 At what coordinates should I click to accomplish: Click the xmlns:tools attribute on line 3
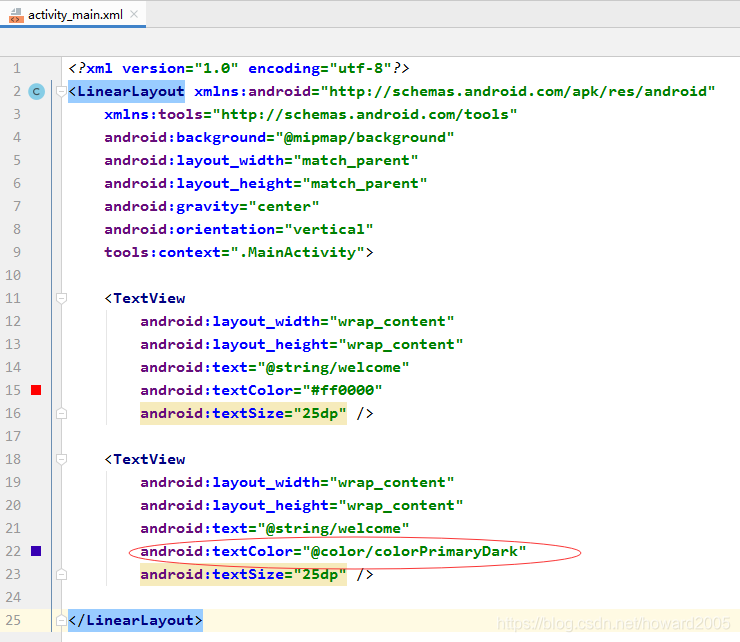pos(311,114)
